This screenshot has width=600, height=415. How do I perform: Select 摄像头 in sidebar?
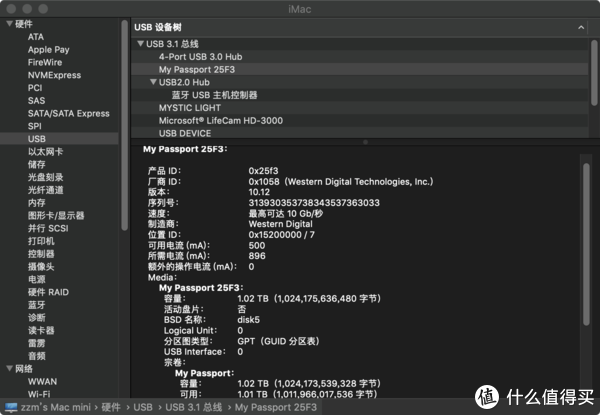(x=41, y=267)
